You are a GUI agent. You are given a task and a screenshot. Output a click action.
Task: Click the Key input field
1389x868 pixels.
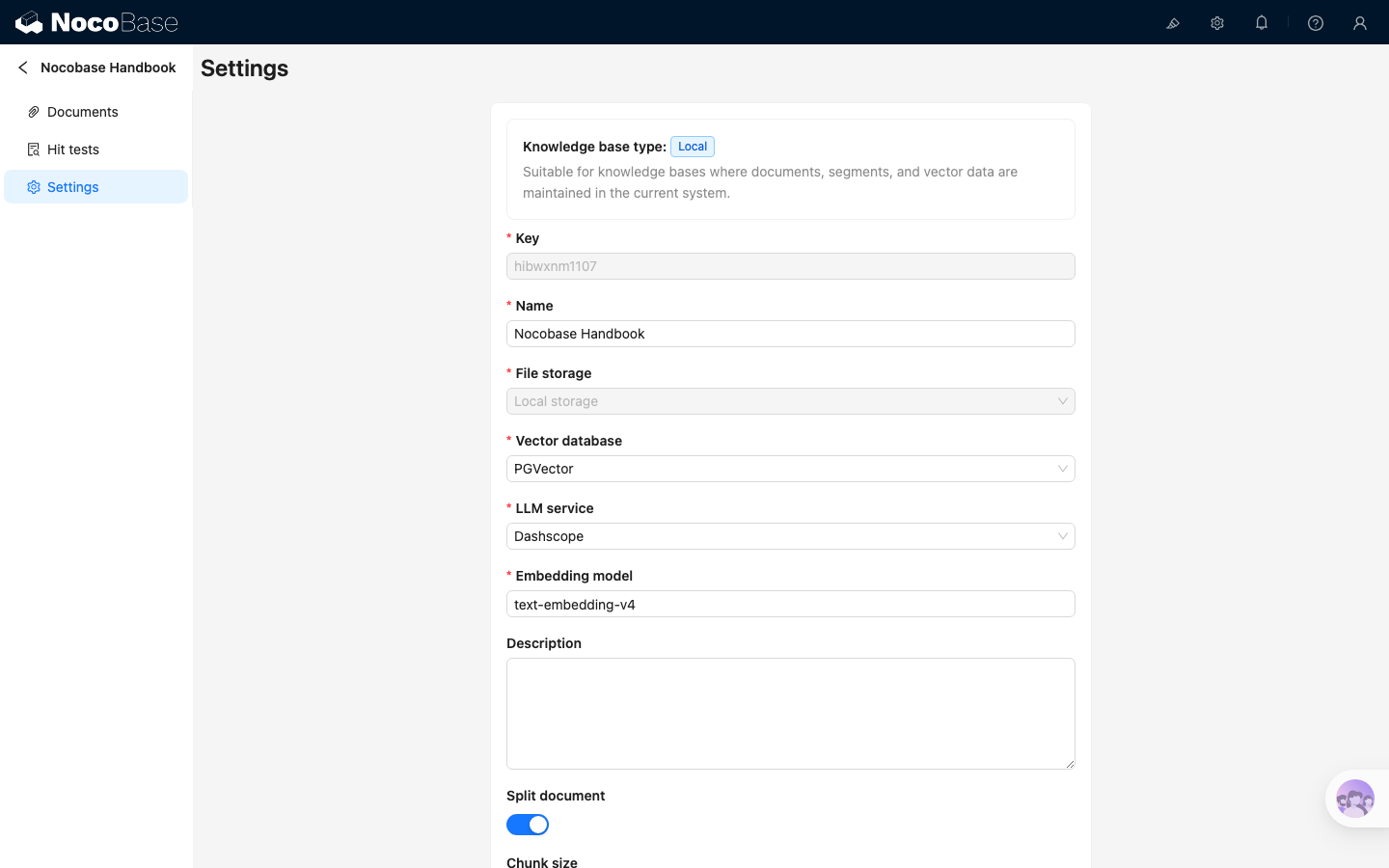791,266
